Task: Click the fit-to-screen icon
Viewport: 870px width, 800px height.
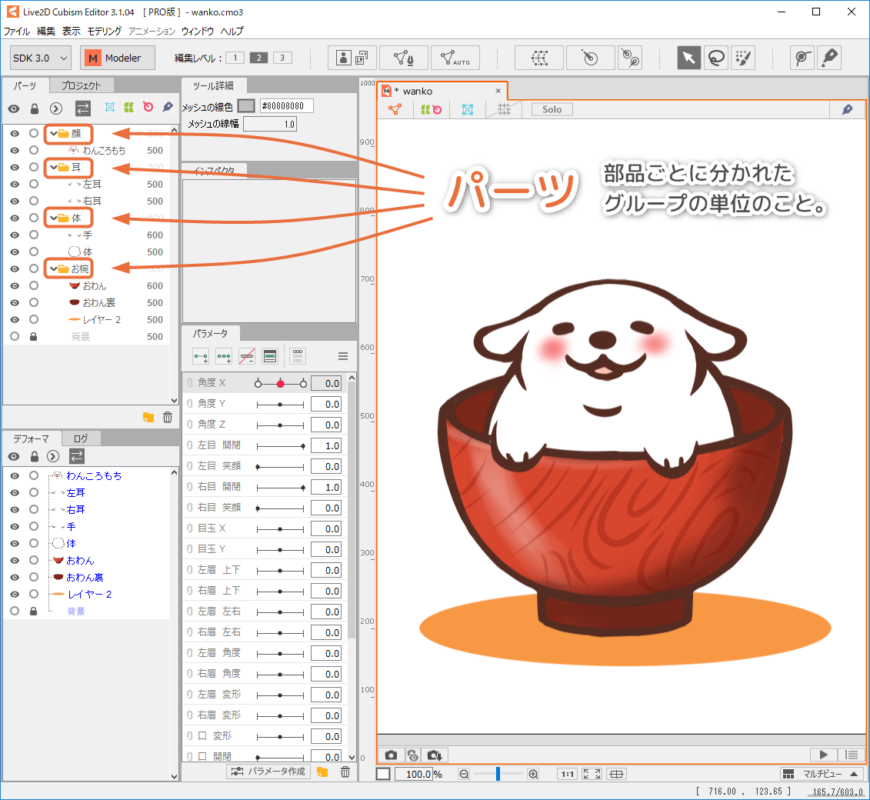Action: point(592,774)
